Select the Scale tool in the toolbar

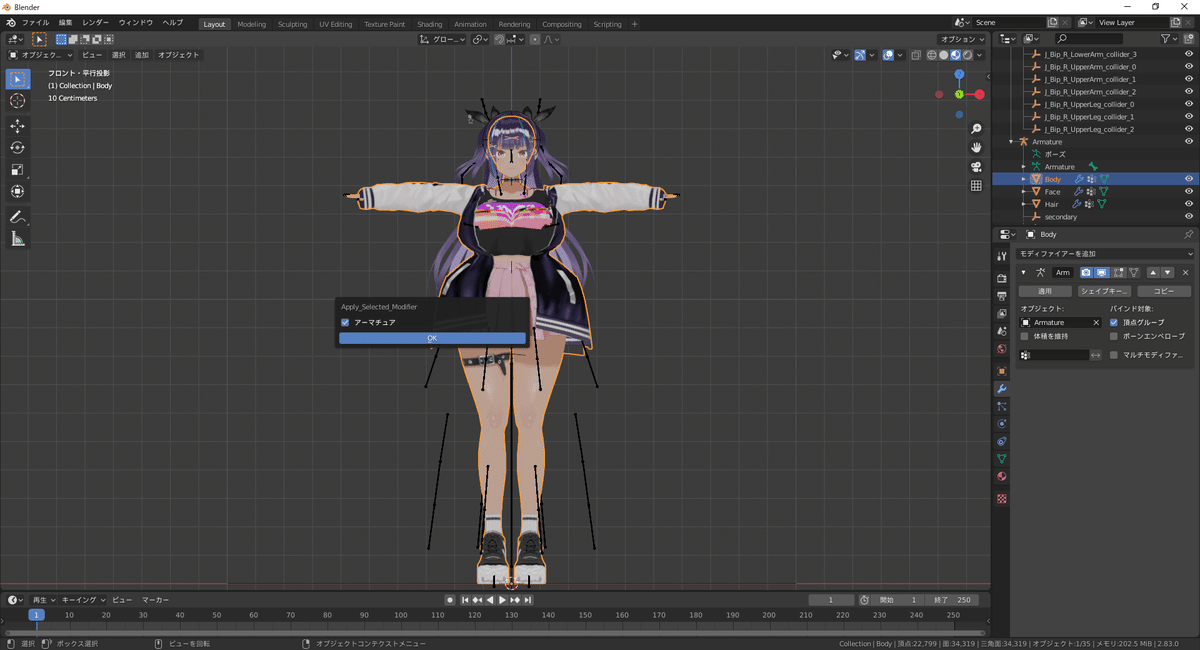pos(17,169)
